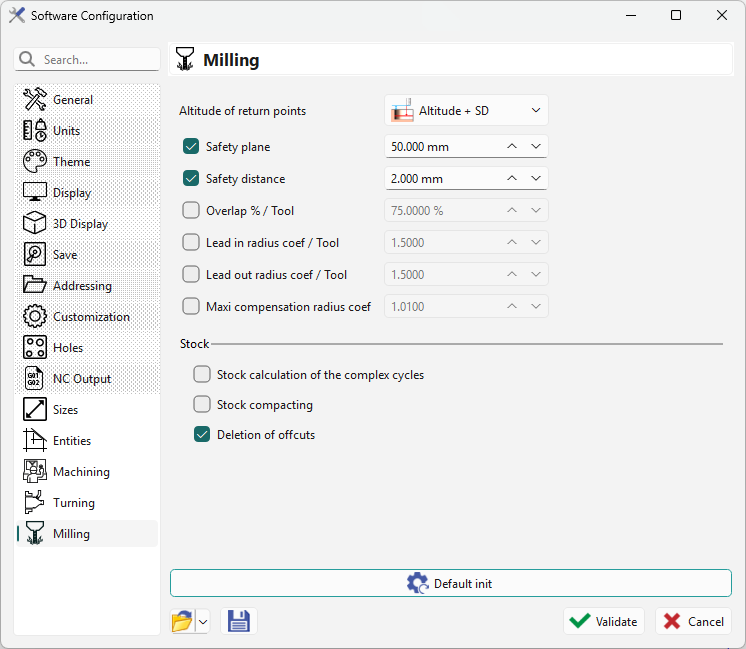Image resolution: width=746 pixels, height=649 pixels.
Task: Open Altitude of return points dropdown
Action: [466, 111]
